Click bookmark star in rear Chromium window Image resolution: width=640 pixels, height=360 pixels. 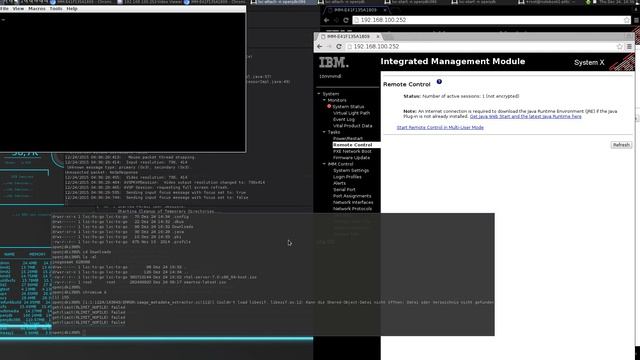(627, 20)
